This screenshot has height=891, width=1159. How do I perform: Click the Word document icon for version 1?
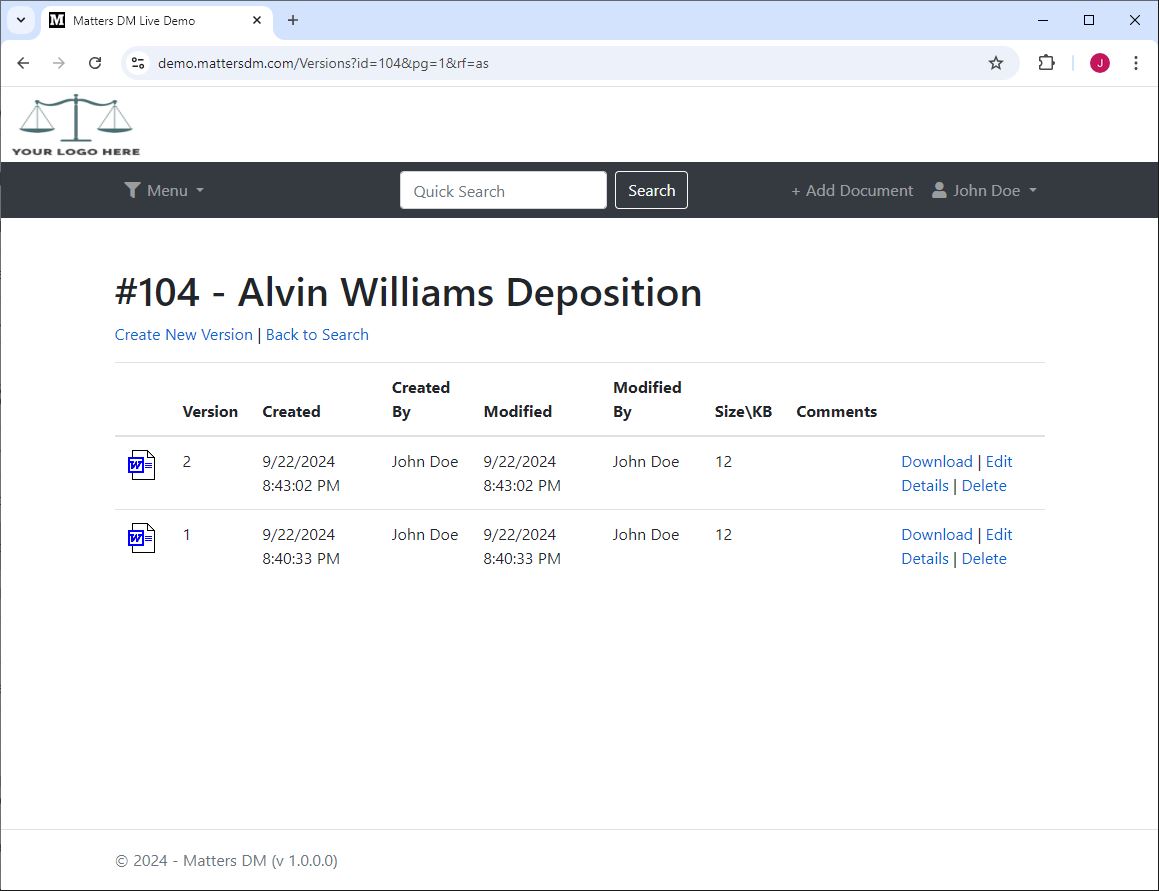pyautogui.click(x=141, y=538)
